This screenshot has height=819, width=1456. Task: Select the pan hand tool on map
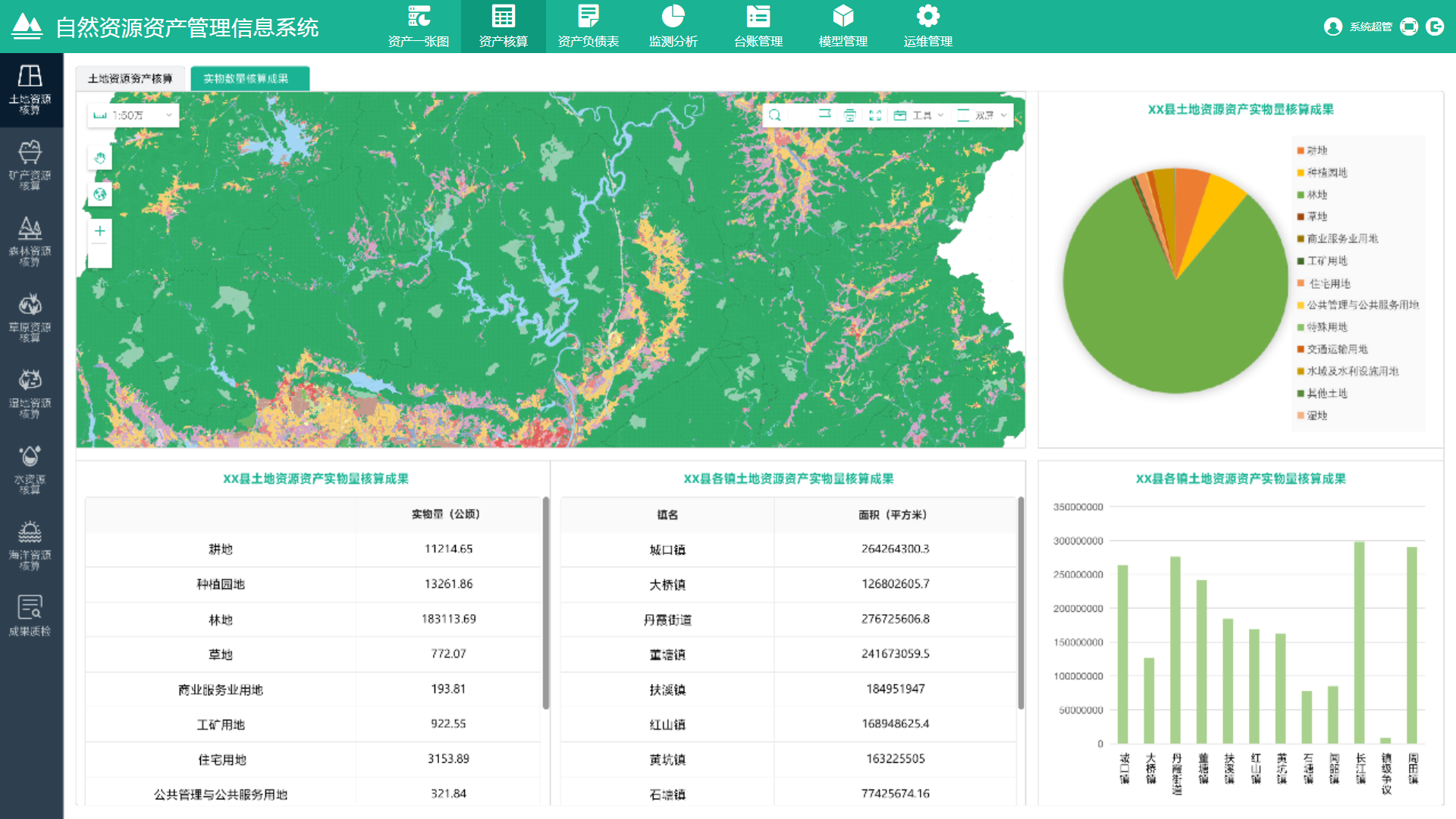[x=100, y=158]
